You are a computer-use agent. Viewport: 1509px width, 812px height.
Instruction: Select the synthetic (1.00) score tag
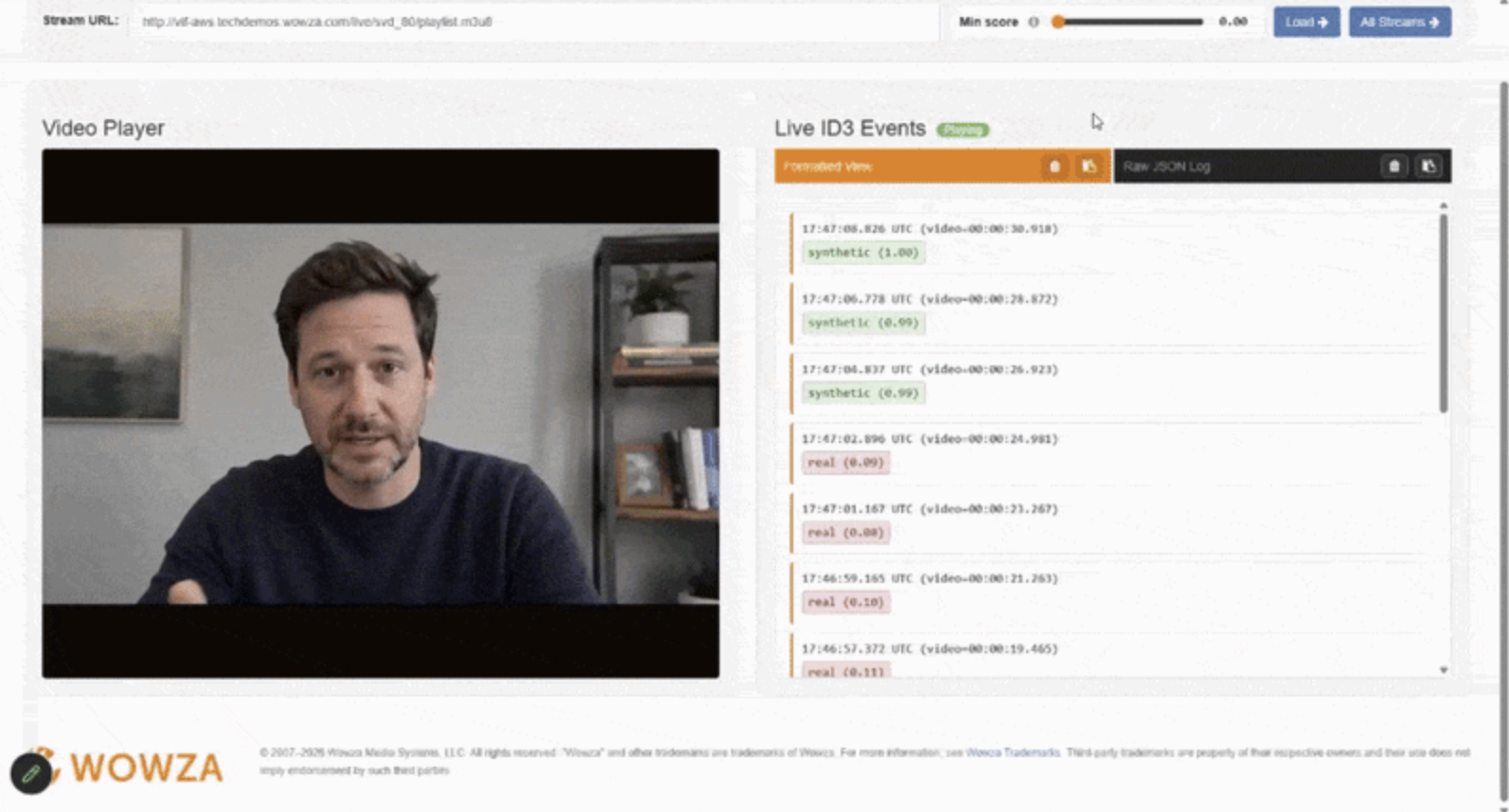coord(863,253)
